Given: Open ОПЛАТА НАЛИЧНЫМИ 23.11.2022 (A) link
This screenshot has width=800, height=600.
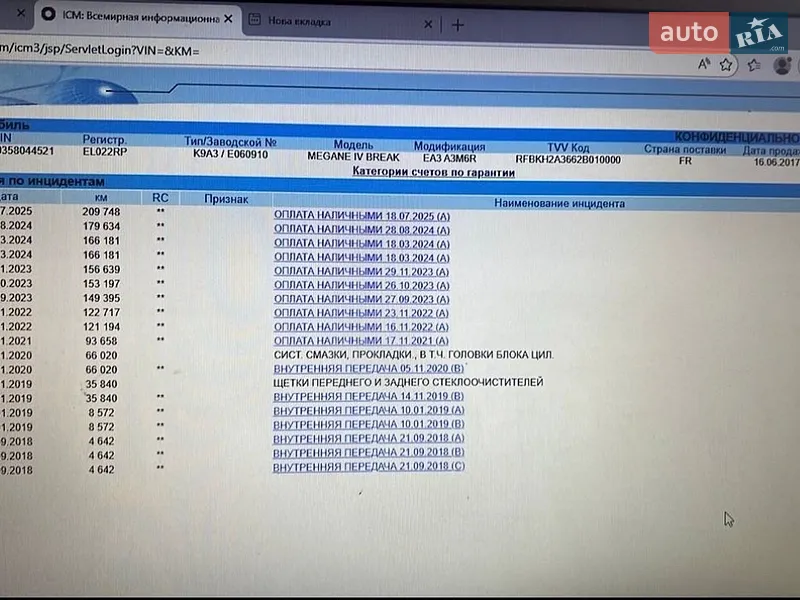Looking at the screenshot, I should coord(361,313).
